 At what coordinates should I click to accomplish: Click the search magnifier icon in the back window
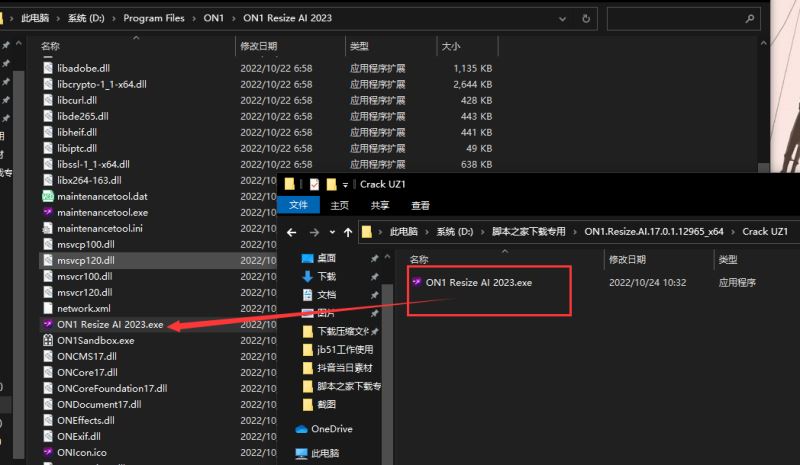point(749,18)
